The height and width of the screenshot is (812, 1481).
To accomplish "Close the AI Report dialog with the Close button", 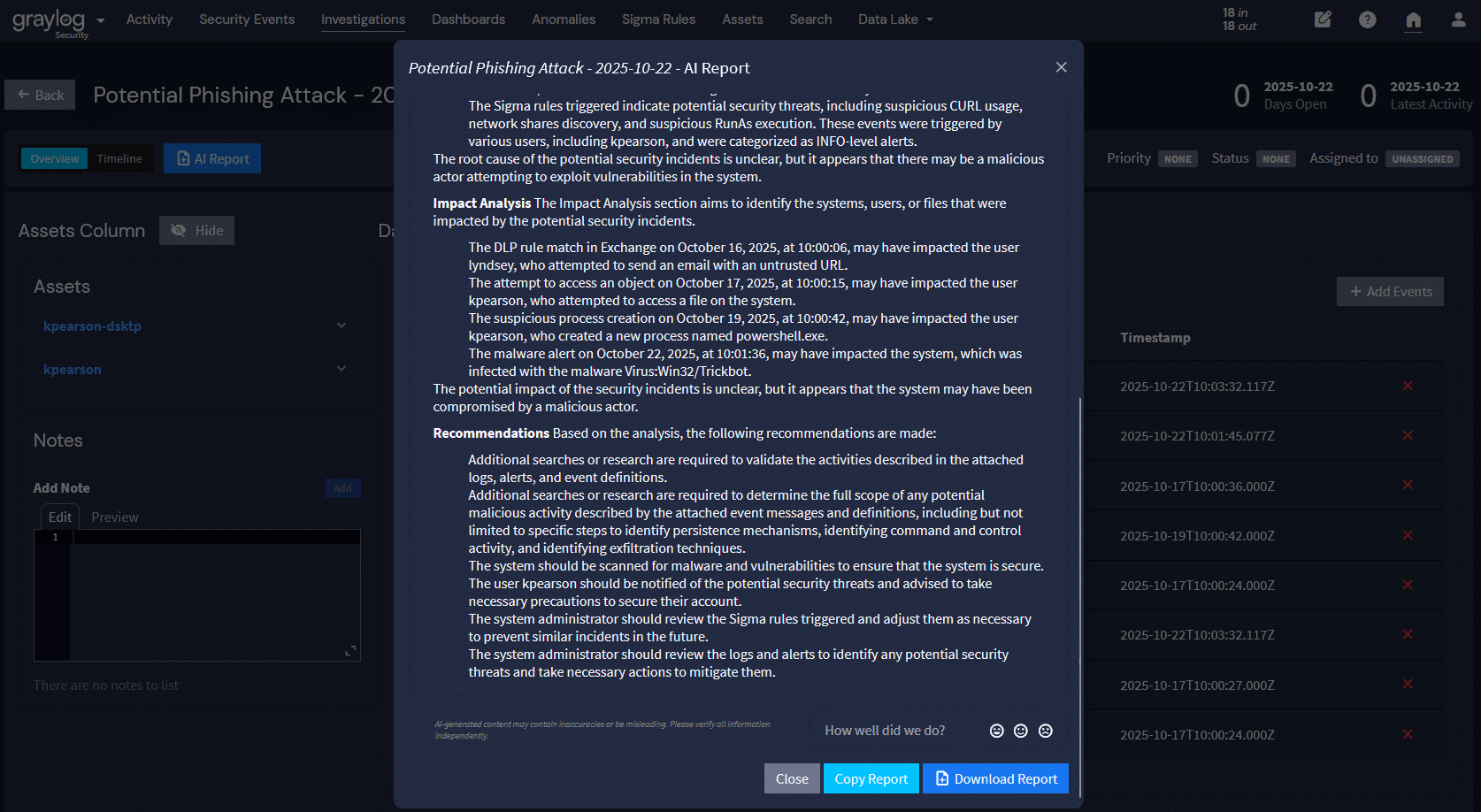I will coord(791,778).
